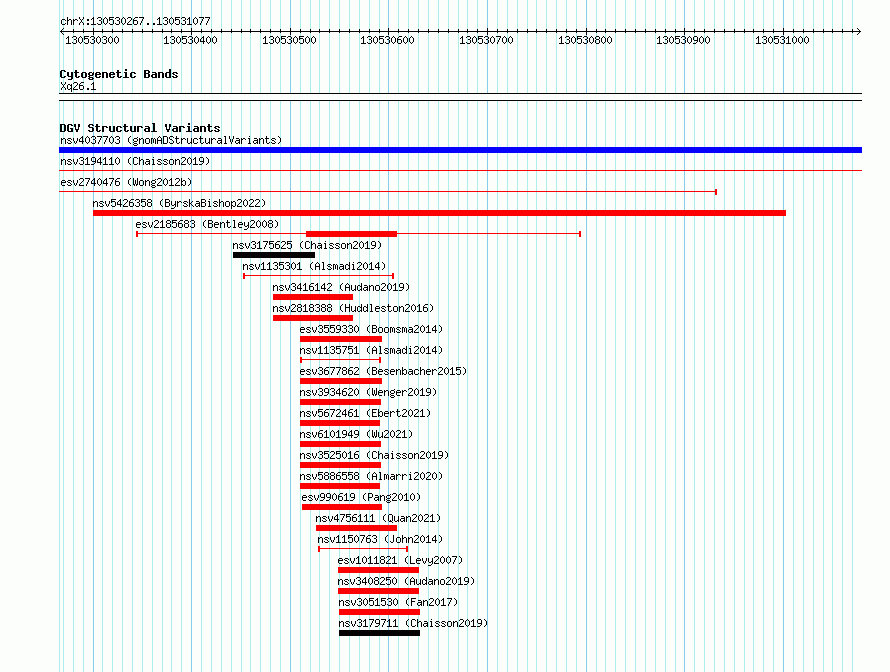Click the Cytogenetic Bands track title

[x=119, y=74]
